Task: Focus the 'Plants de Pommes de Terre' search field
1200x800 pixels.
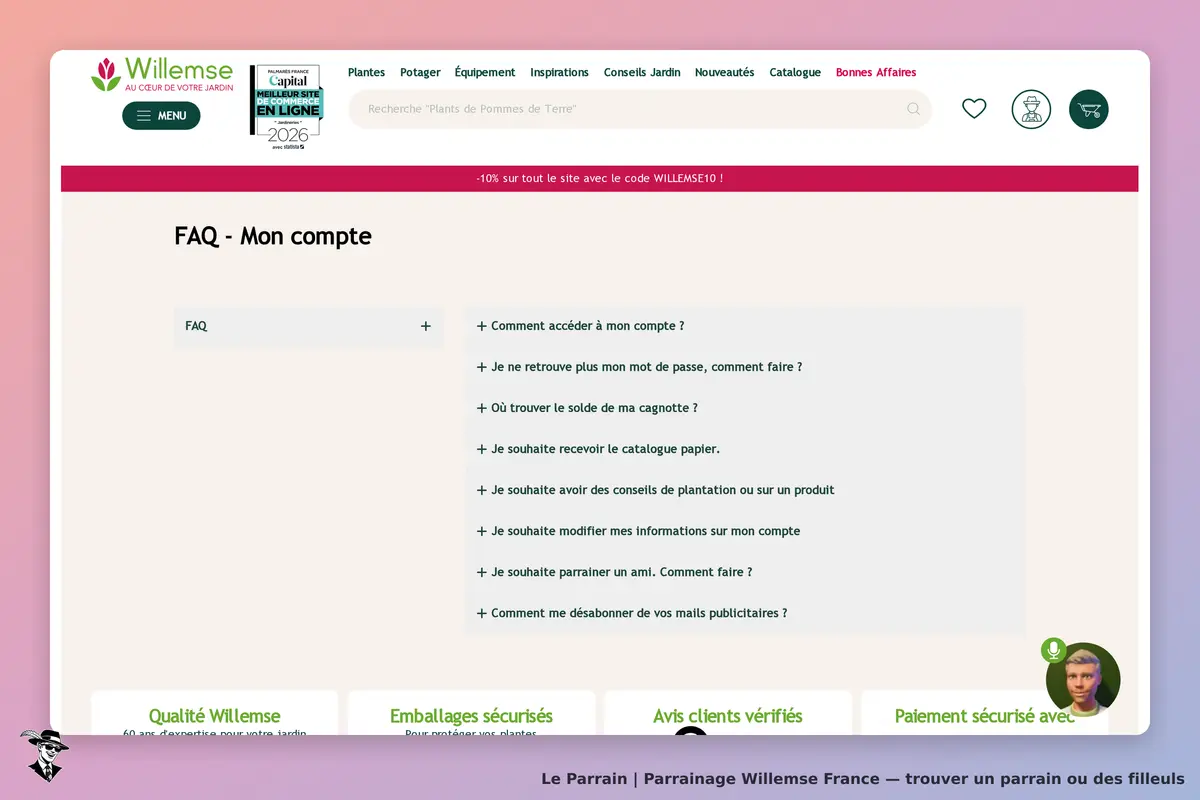Action: [x=640, y=109]
